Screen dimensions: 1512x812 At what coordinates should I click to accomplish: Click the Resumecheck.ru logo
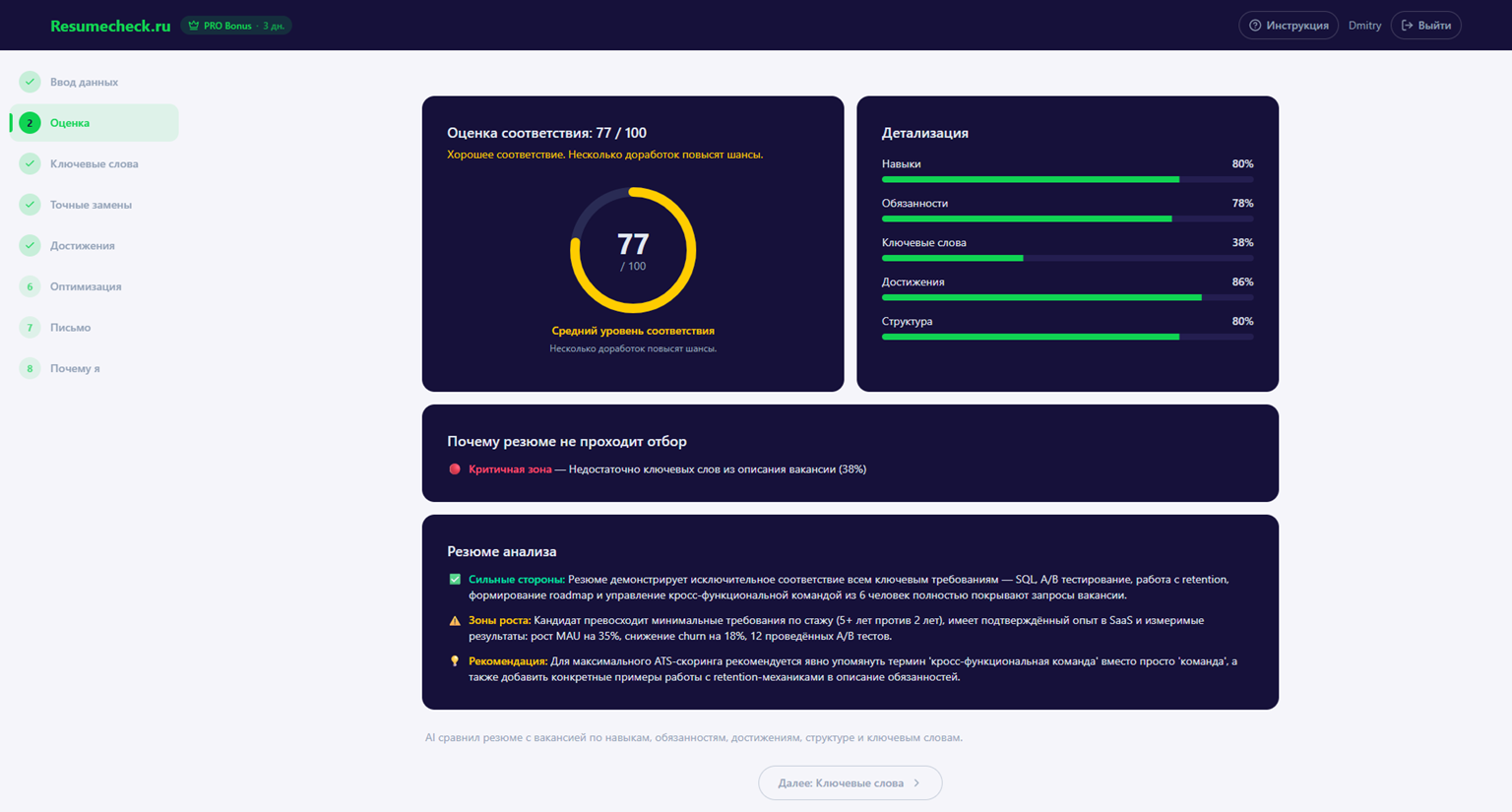109,25
